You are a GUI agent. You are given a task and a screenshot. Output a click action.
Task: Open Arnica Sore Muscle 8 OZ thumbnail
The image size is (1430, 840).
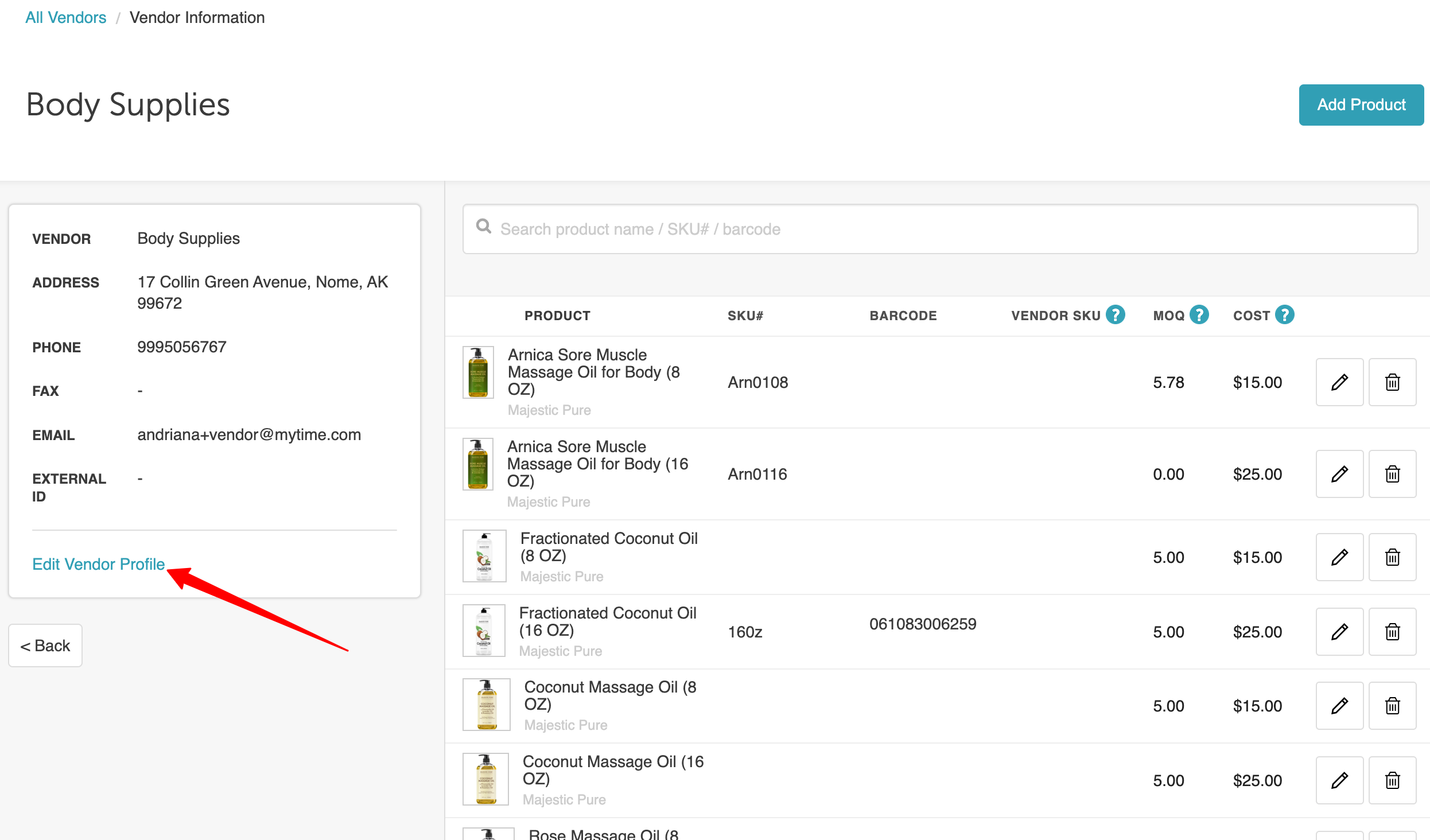(478, 372)
